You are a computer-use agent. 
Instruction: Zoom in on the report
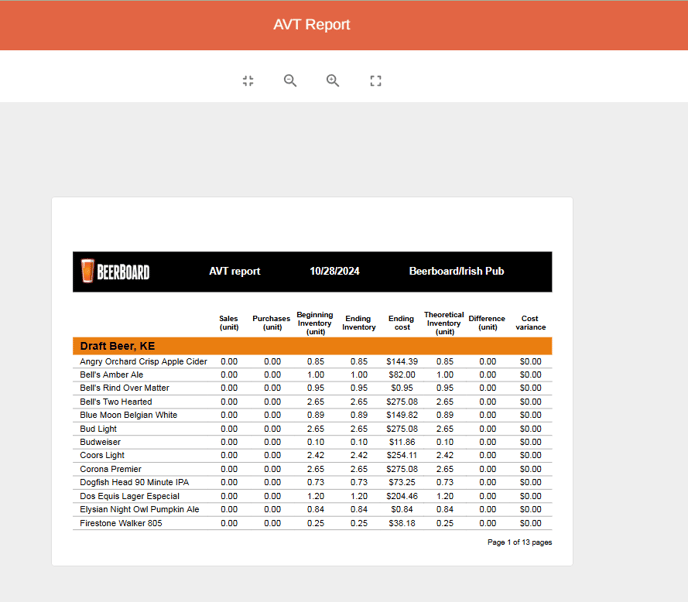coord(333,81)
